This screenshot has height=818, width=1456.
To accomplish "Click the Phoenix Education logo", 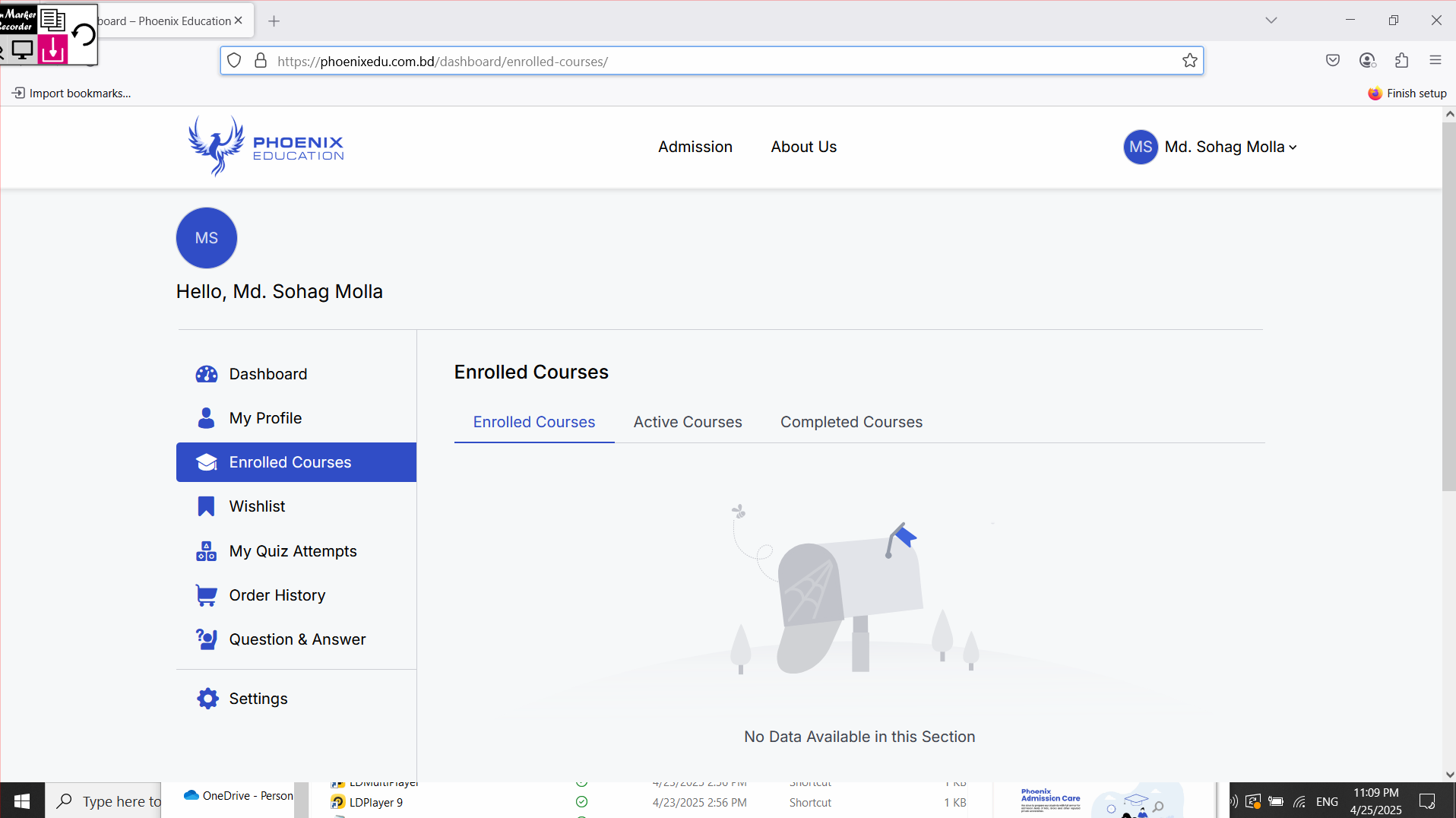I will point(266,147).
